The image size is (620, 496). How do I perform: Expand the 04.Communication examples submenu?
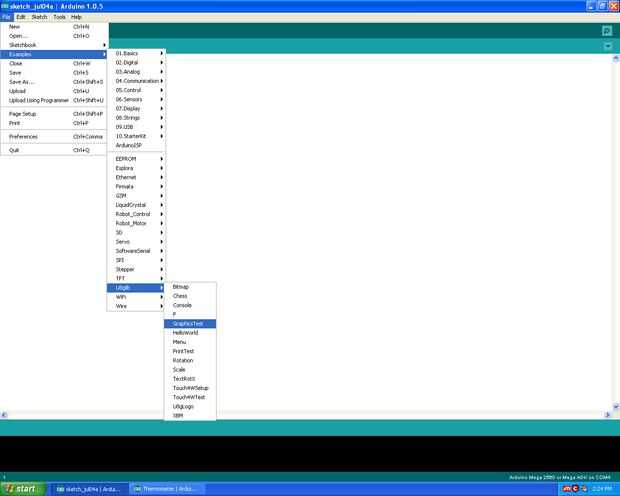point(136,81)
